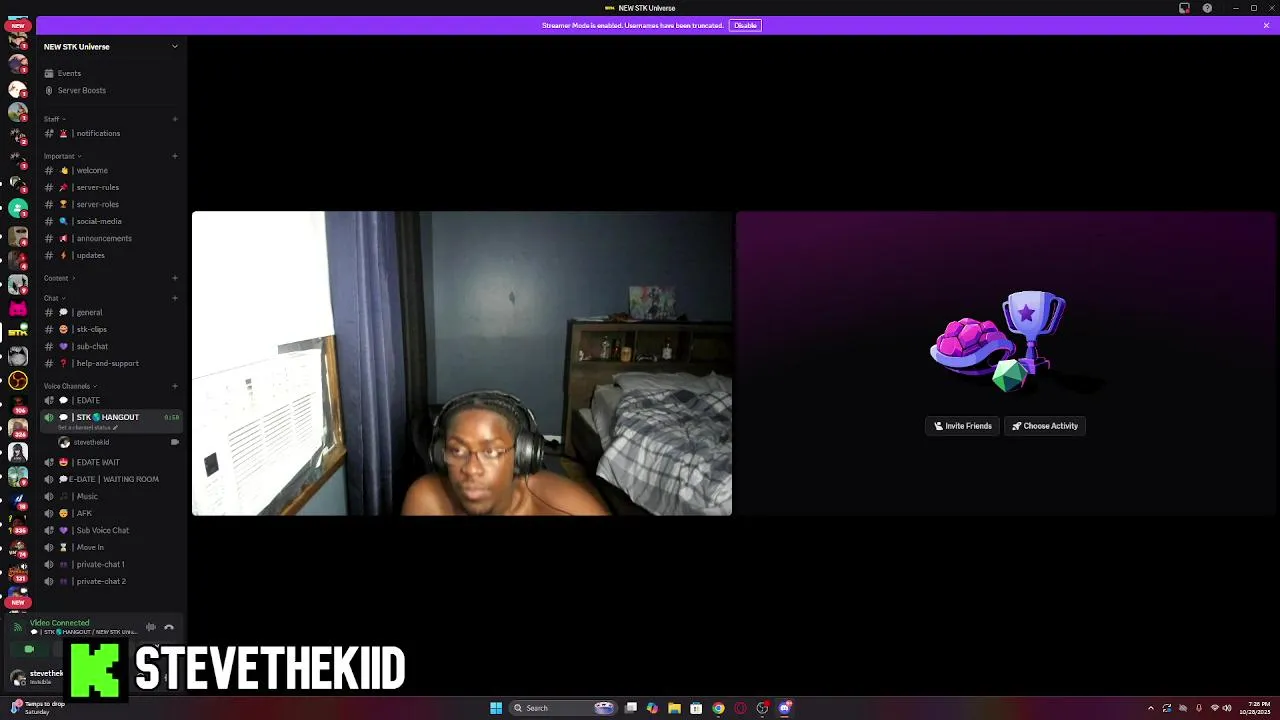Click the camera icon beside stevethekid
This screenshot has width=1280, height=720.
coord(175,442)
